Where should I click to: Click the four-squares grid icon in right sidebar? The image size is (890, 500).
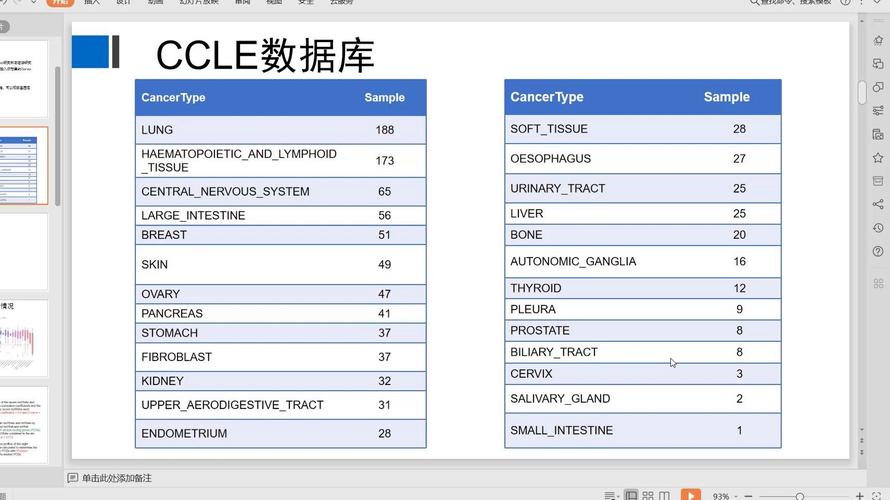[x=878, y=284]
